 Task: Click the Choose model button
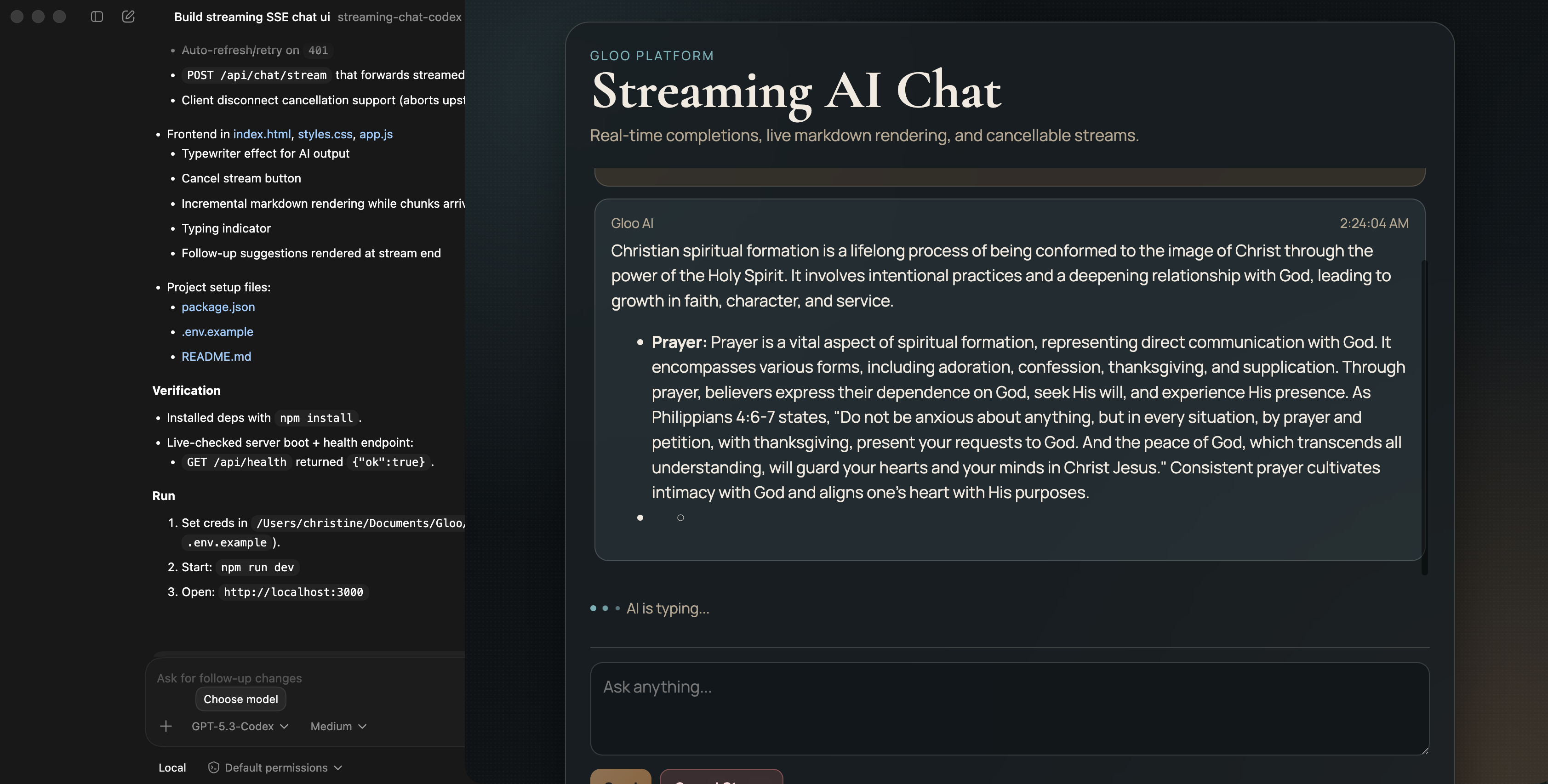[240, 699]
